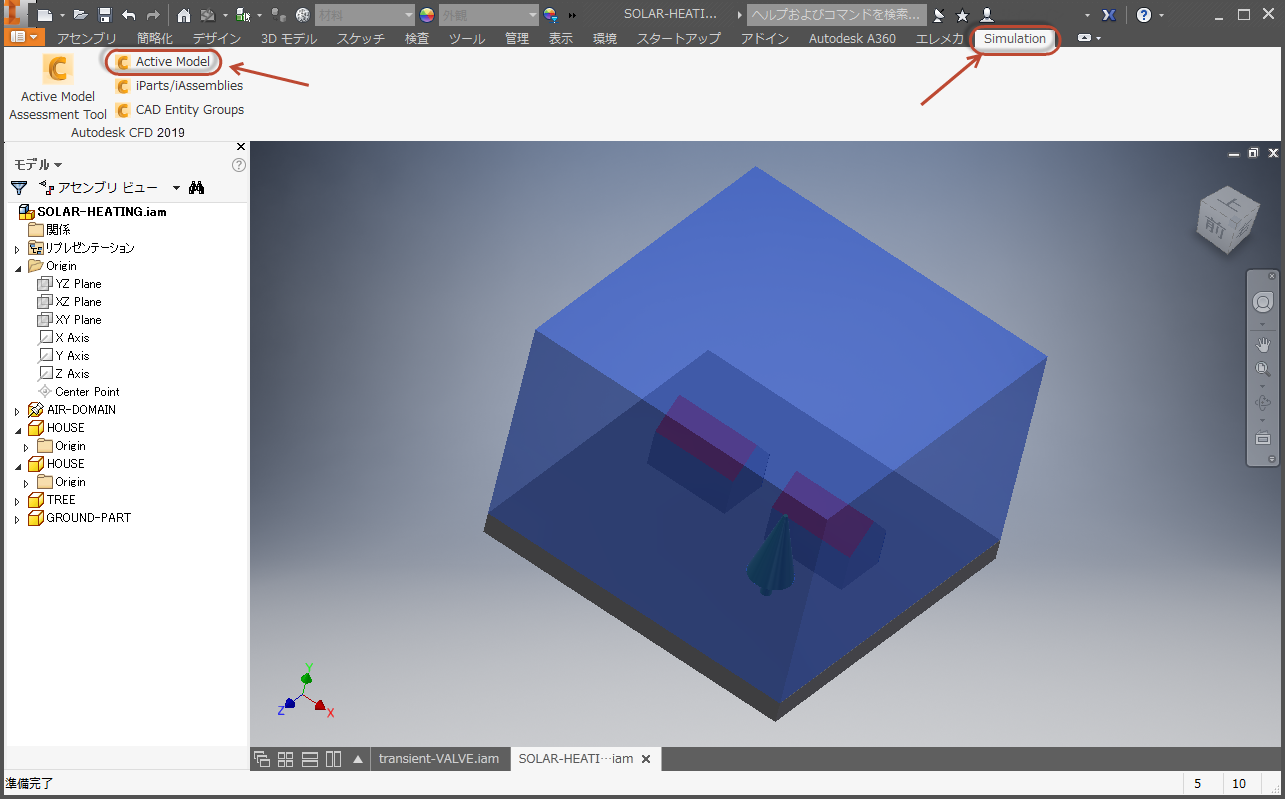Open the スケッチ ribbon tab
Image resolution: width=1285 pixels, height=799 pixels.
(361, 39)
